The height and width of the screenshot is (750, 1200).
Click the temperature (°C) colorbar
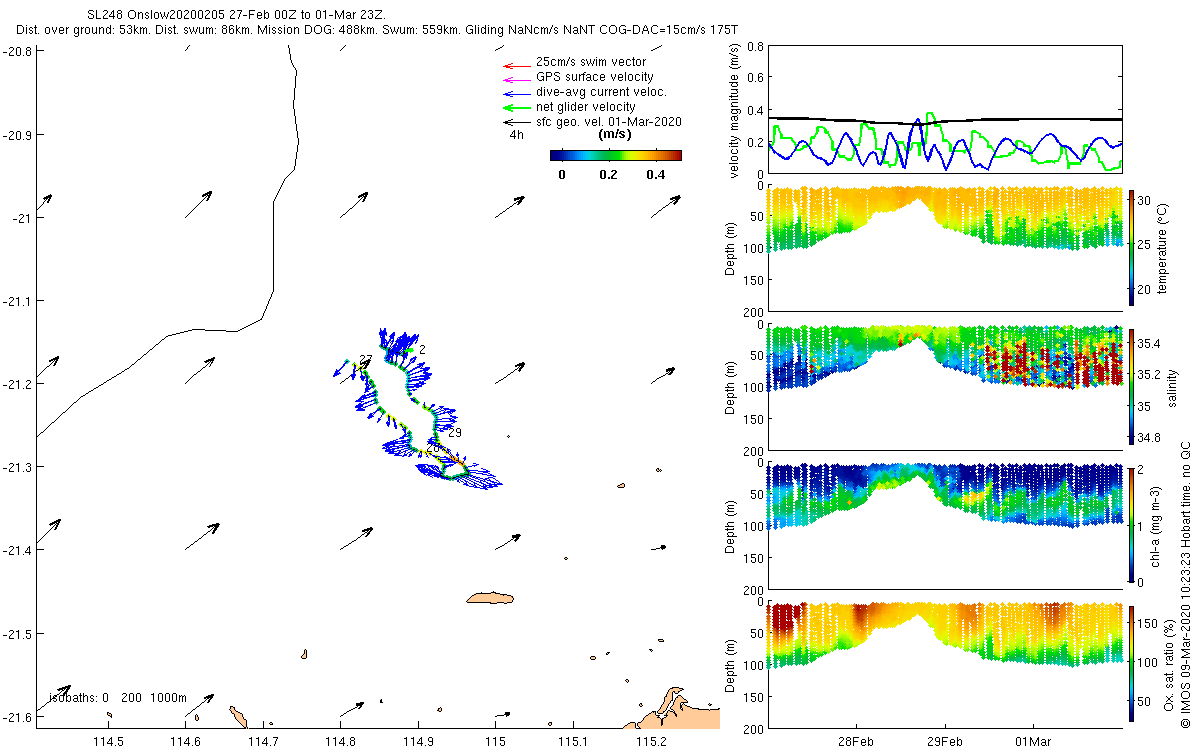click(x=1132, y=248)
